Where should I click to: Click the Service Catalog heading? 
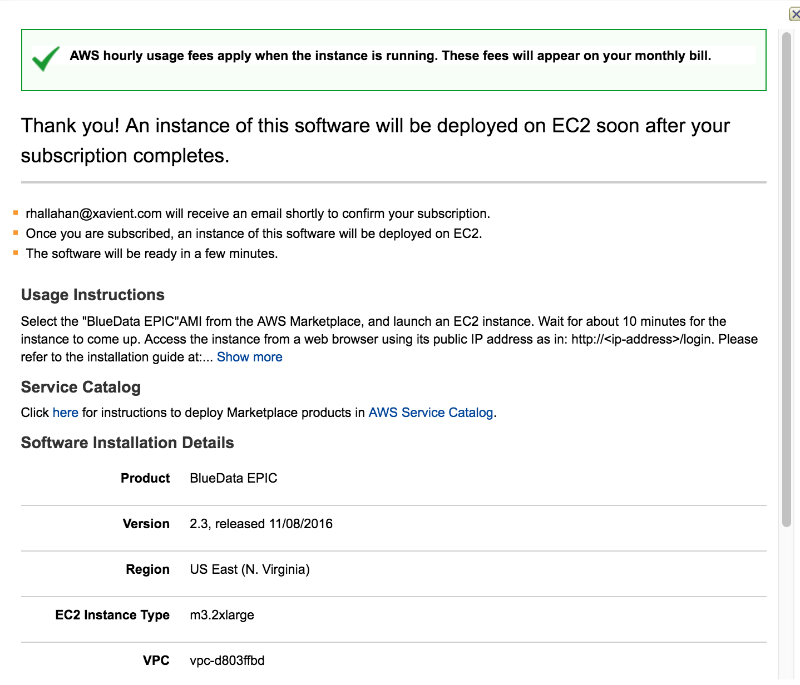[x=81, y=387]
